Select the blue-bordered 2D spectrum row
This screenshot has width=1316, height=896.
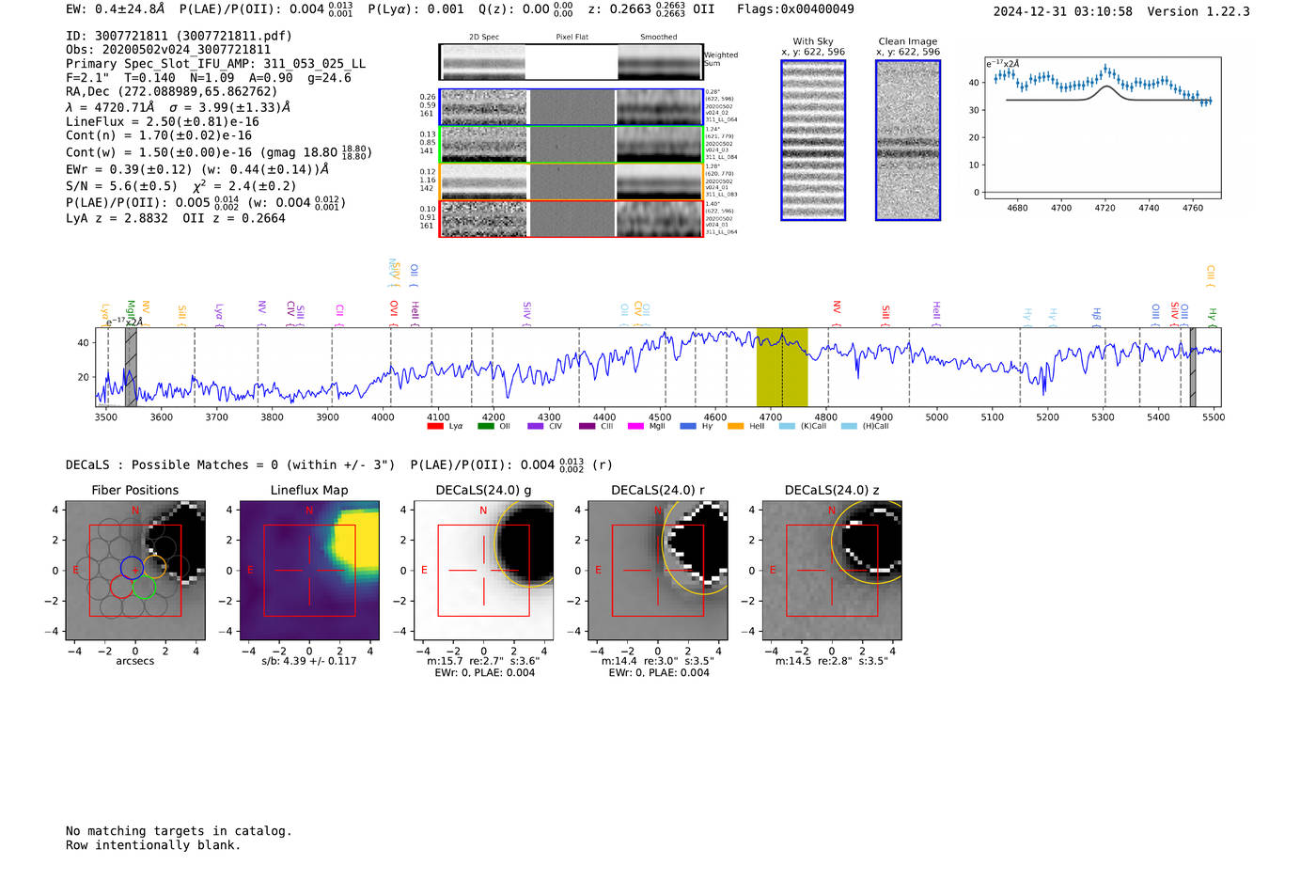572,107
